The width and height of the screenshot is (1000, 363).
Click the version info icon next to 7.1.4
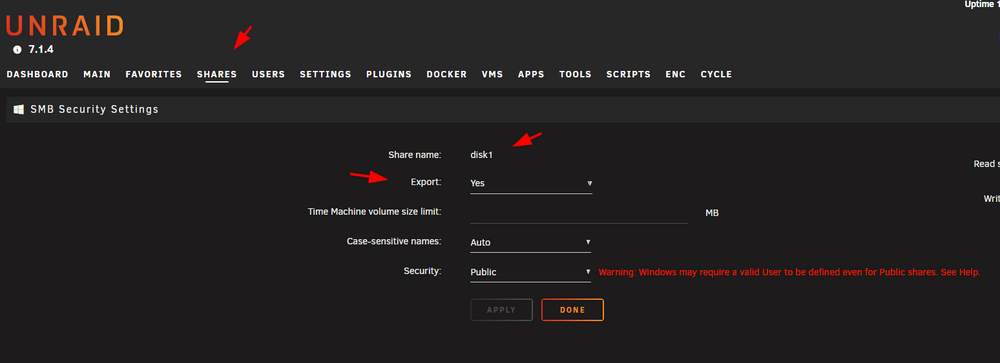point(17,49)
